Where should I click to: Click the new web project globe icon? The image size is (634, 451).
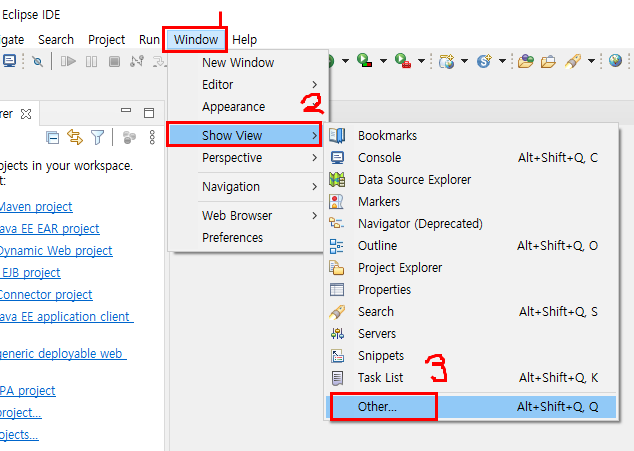point(446,61)
